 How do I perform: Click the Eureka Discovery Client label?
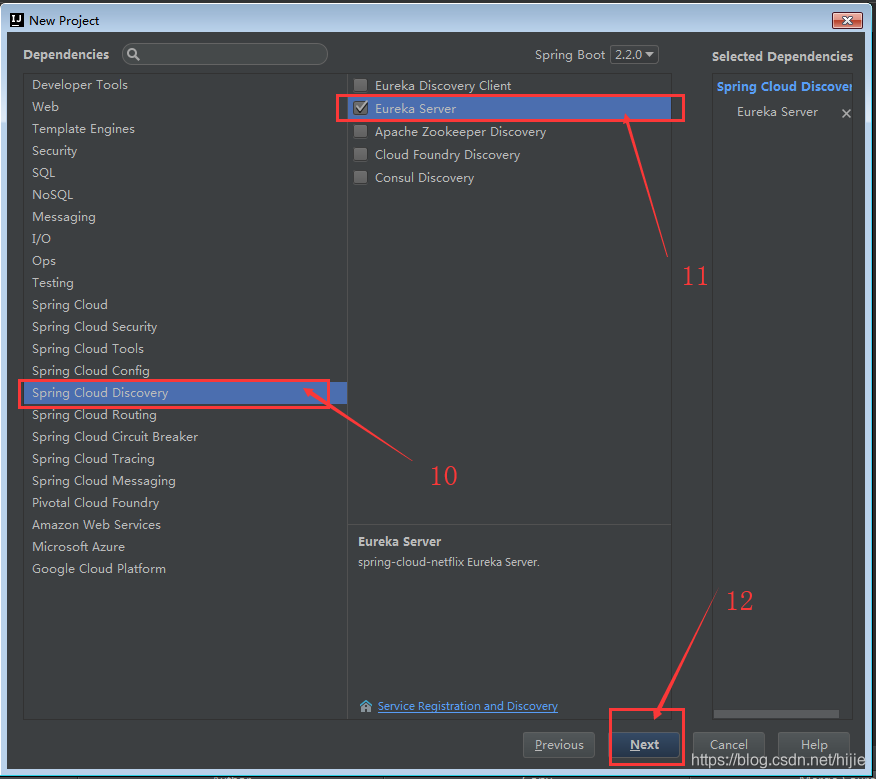click(x=442, y=86)
